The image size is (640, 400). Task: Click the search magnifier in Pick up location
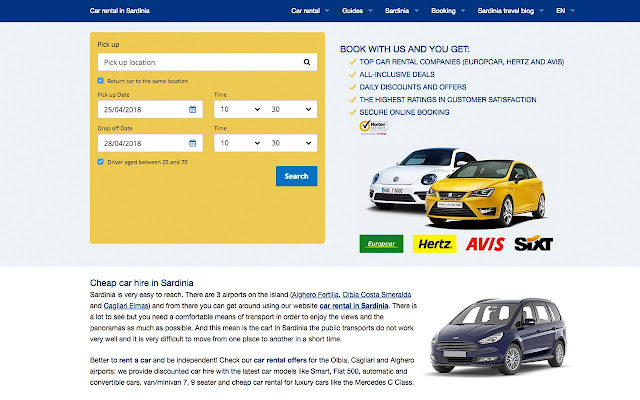click(x=307, y=62)
